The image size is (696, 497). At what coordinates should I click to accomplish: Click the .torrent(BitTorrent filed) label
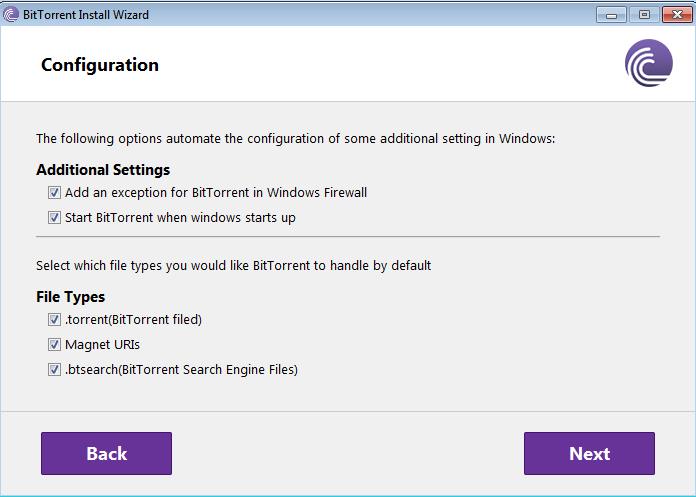click(x=133, y=320)
